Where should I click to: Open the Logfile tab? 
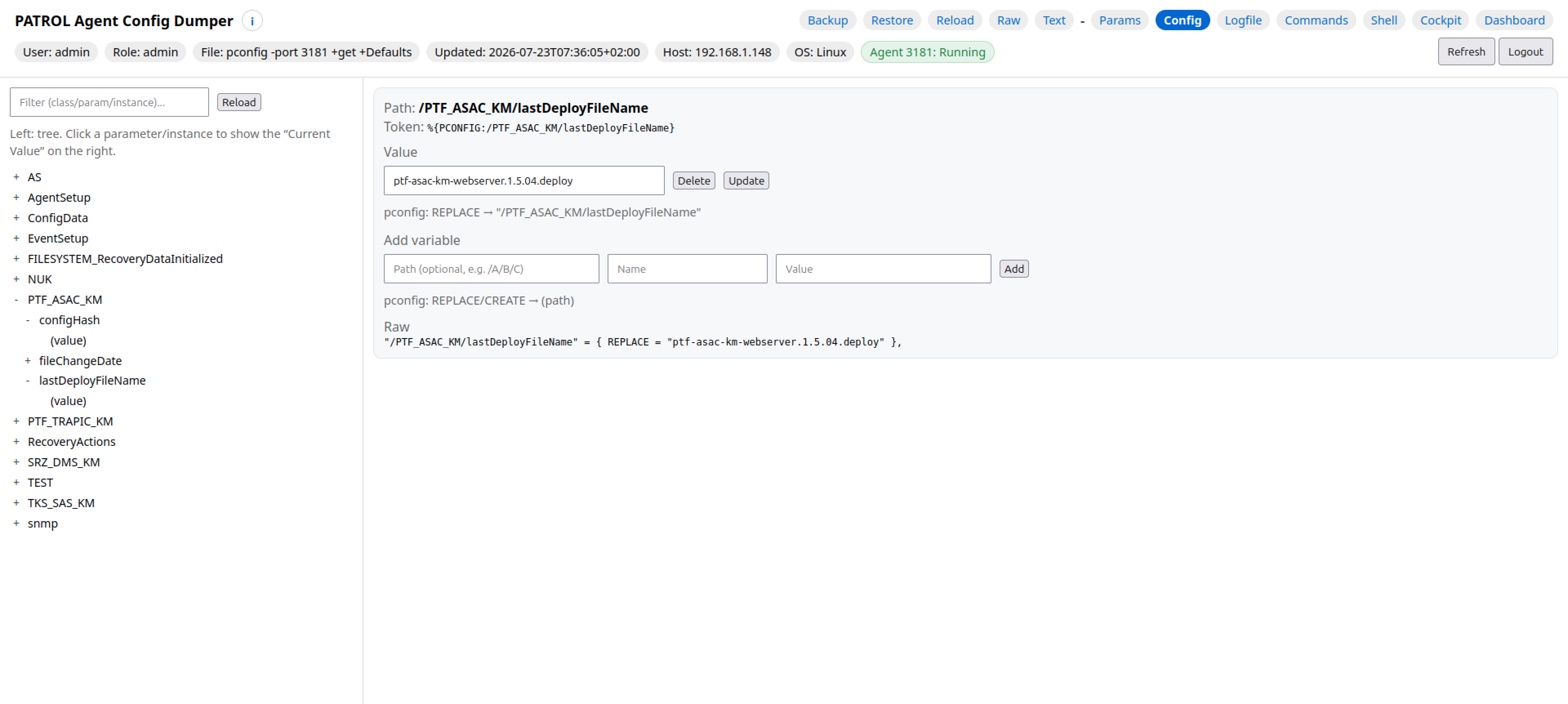point(1243,20)
